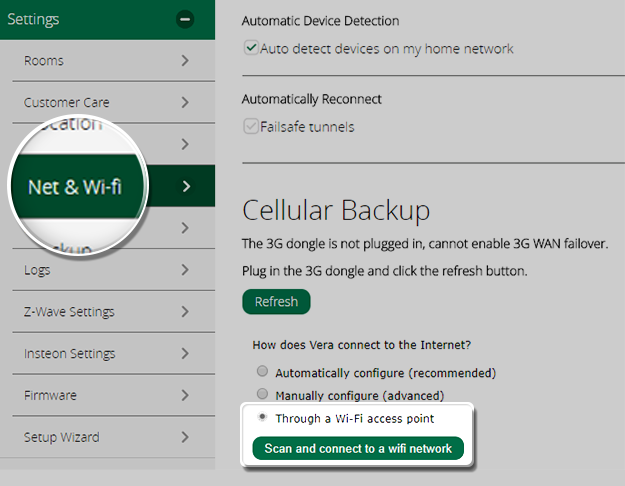Click the chevron beside Insteon Settings
The height and width of the screenshot is (486, 625).
point(185,354)
